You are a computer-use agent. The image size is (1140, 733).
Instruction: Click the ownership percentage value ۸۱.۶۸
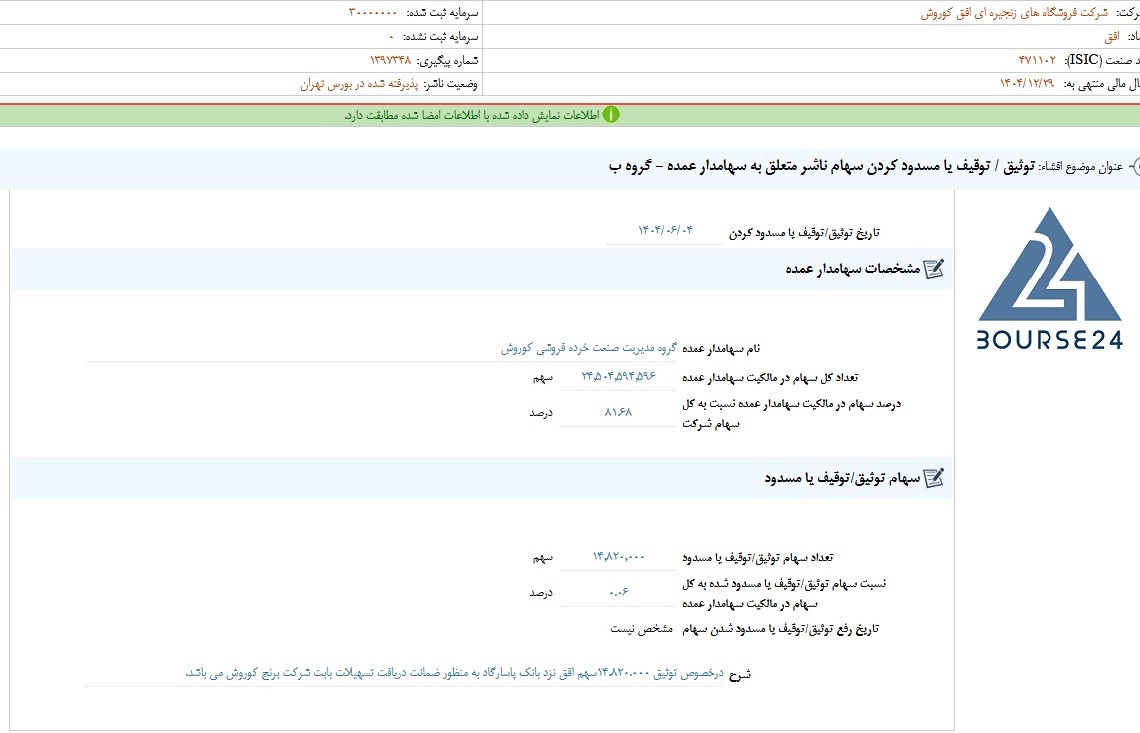(618, 412)
